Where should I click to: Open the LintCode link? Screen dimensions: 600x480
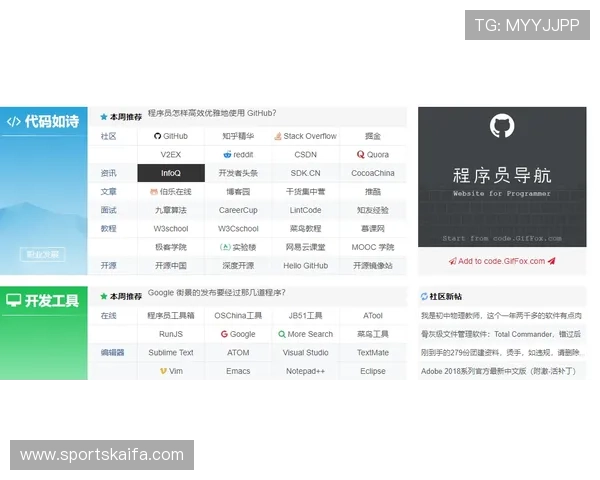pos(305,210)
